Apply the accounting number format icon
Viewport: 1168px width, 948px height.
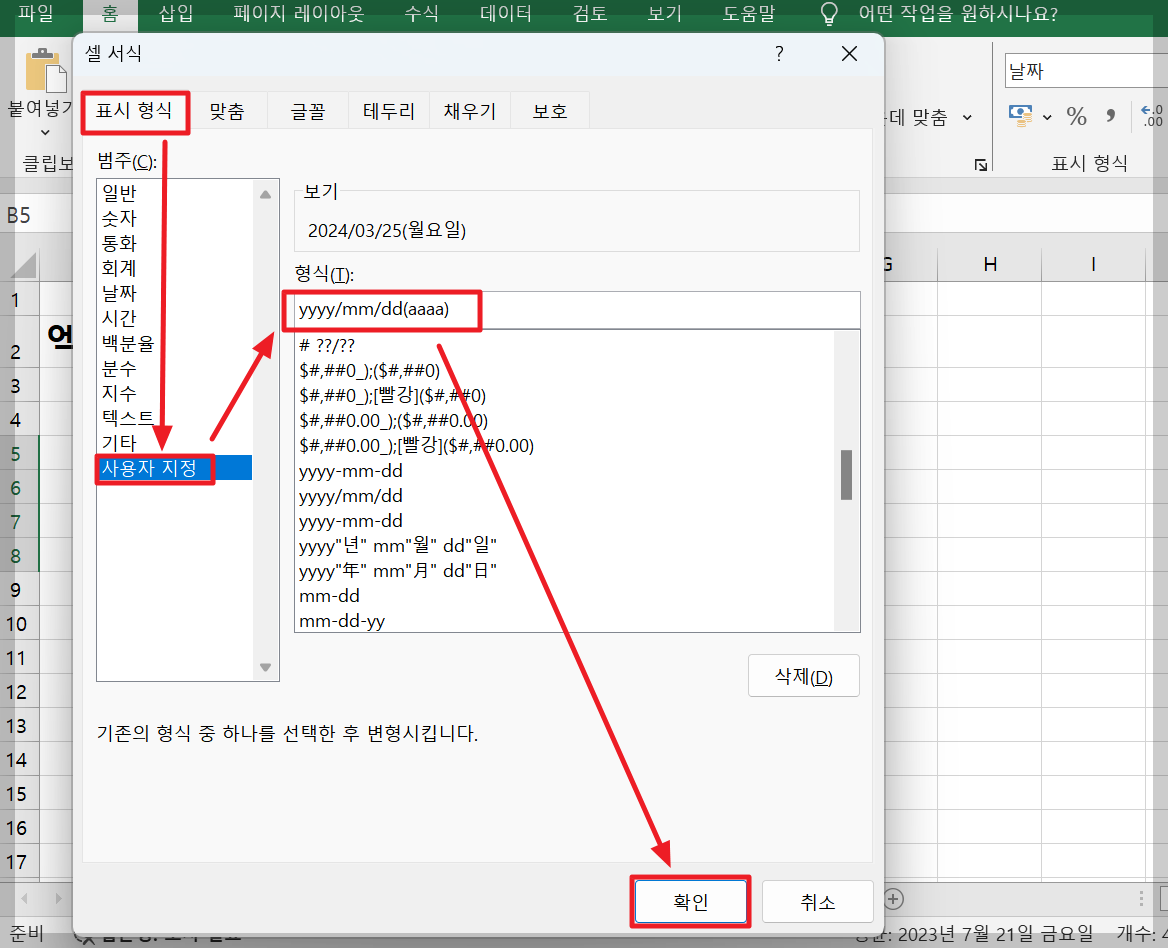coord(1021,115)
